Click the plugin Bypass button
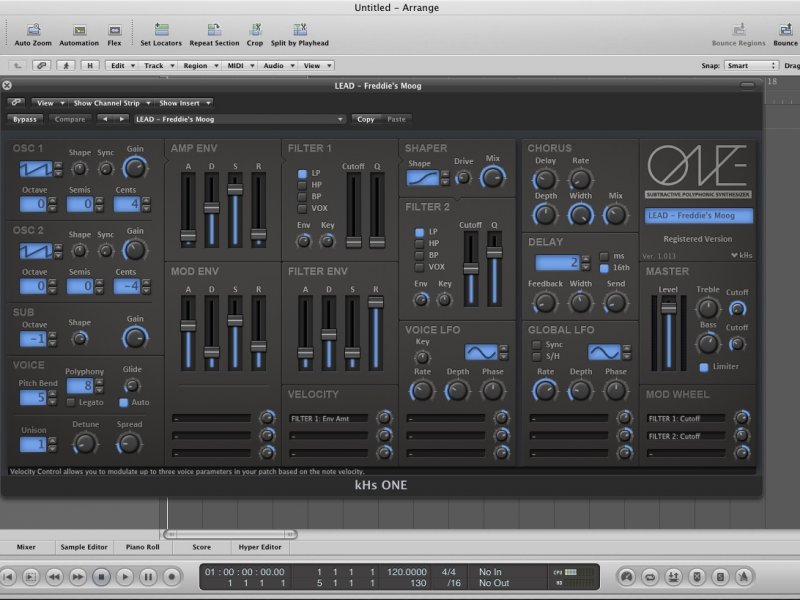Image resolution: width=800 pixels, height=600 pixels. 25,119
